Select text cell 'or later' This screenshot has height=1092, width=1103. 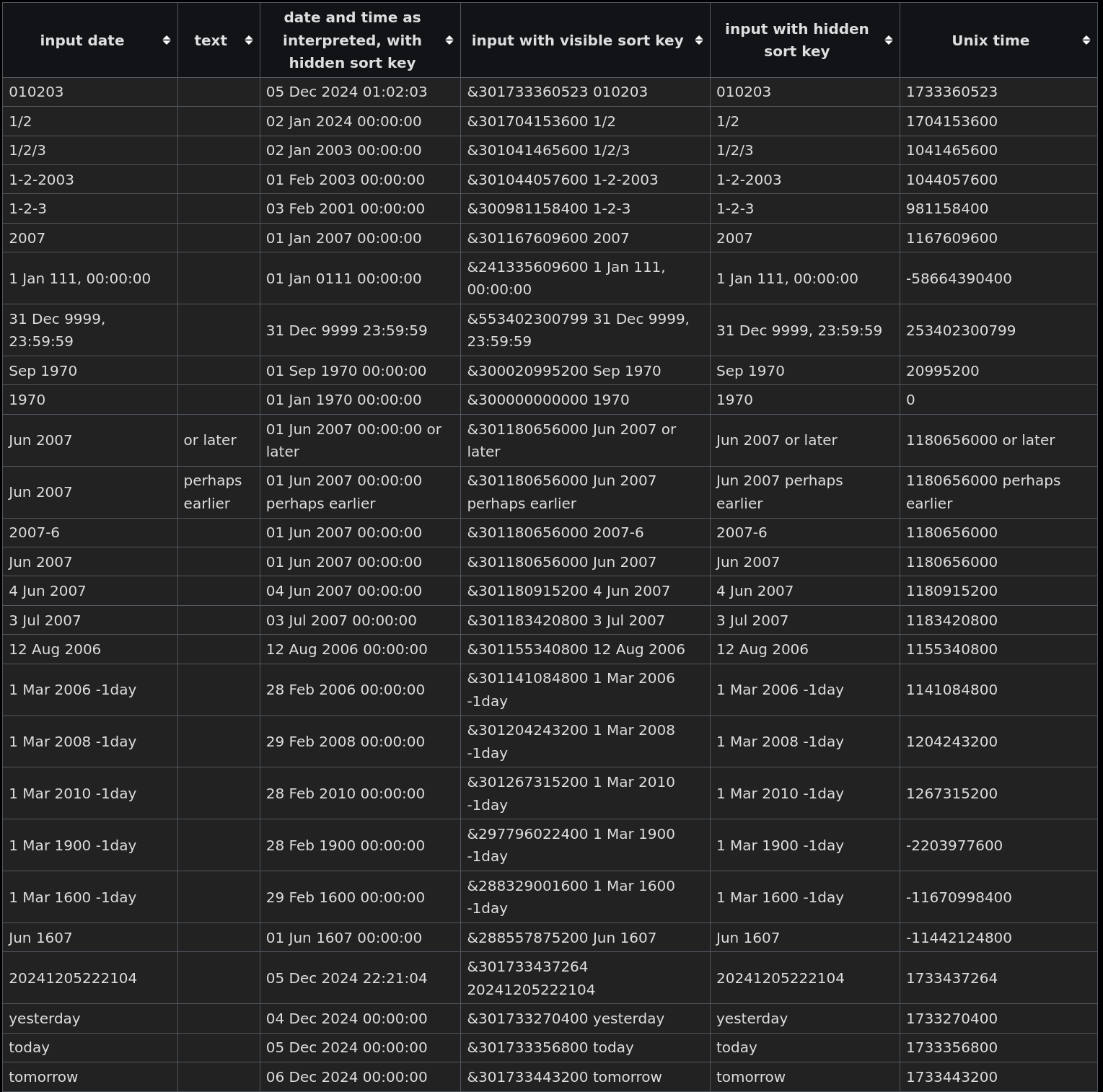point(219,440)
